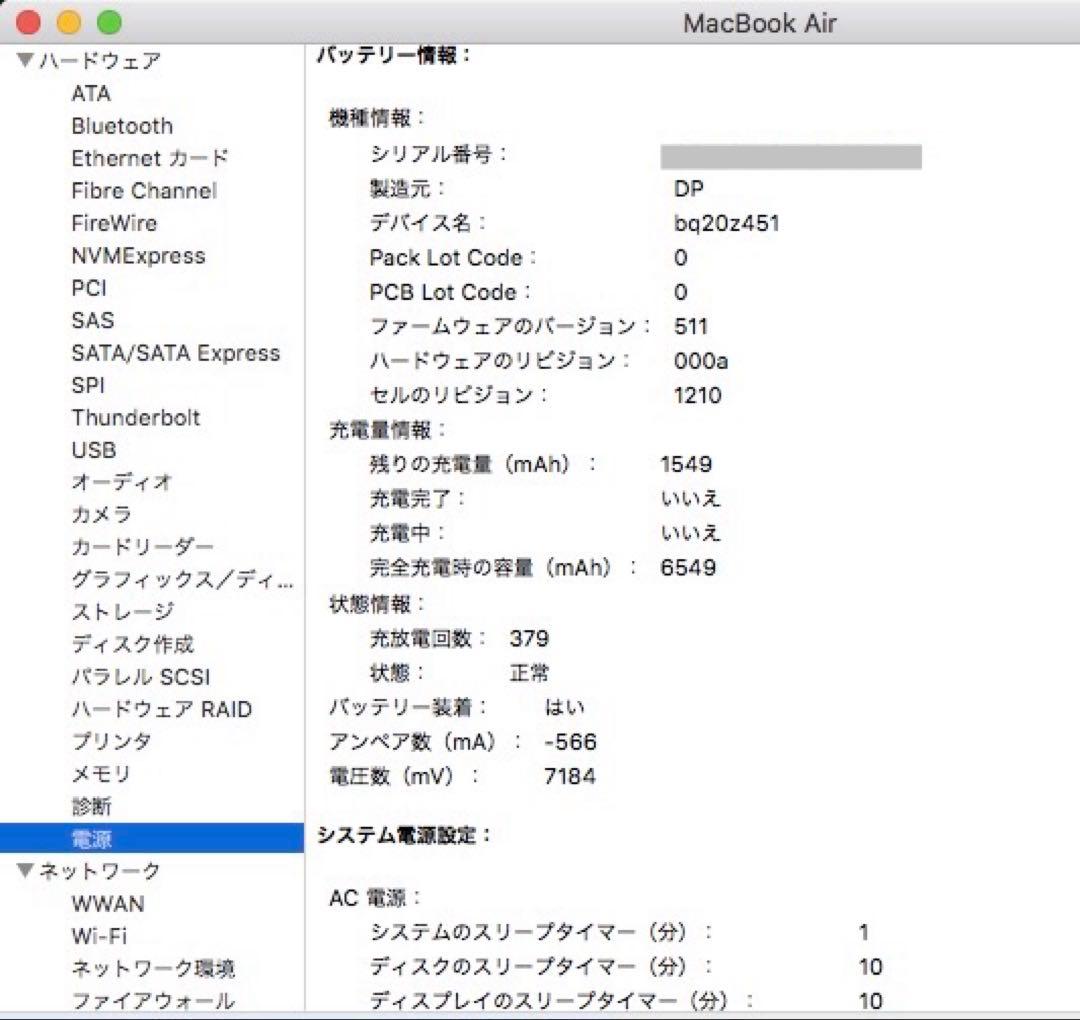
Task: Select プリンタ in the sidebar
Action: 111,740
